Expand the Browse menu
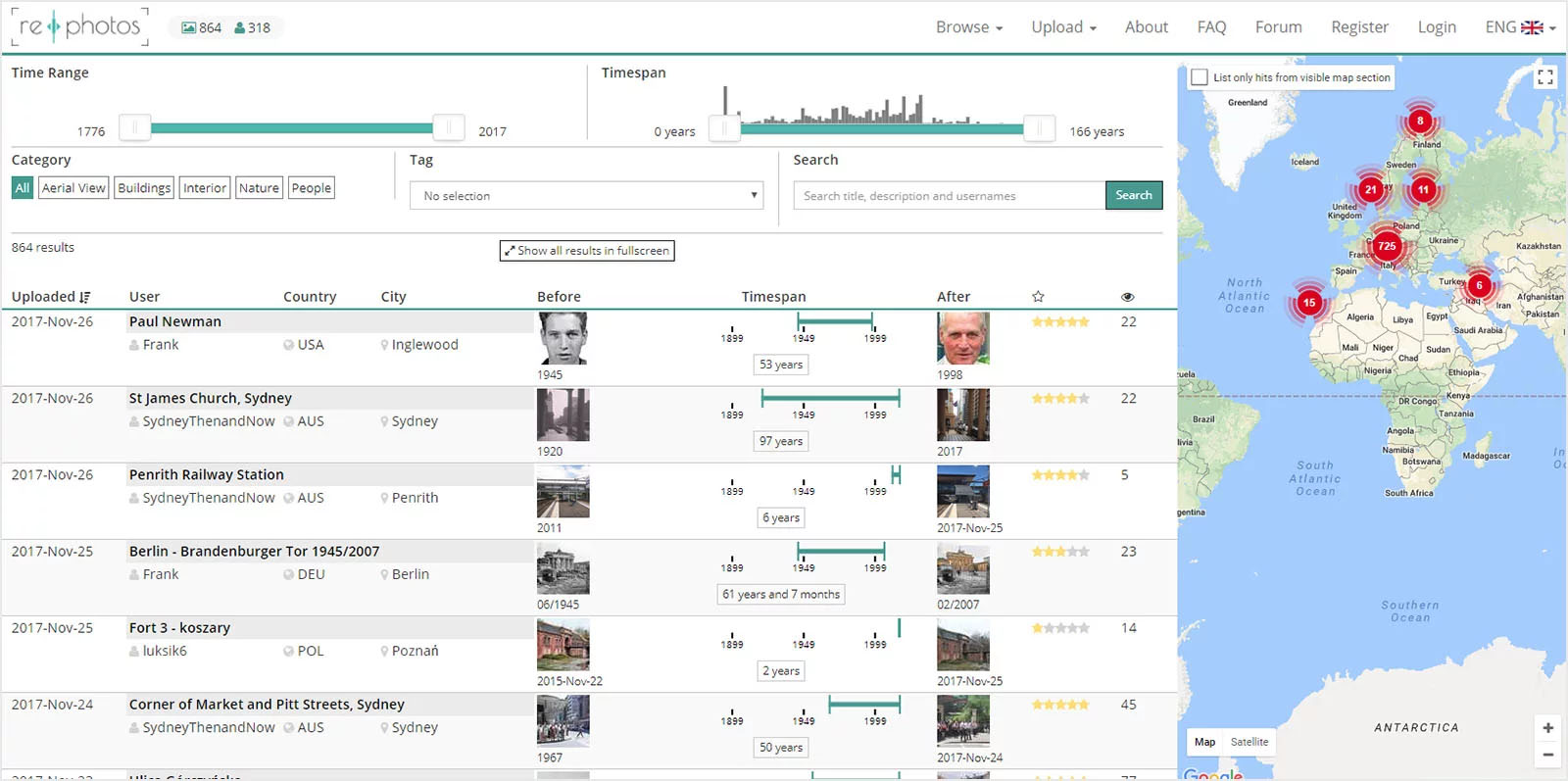Viewport: 1568px width, 781px height. click(968, 27)
